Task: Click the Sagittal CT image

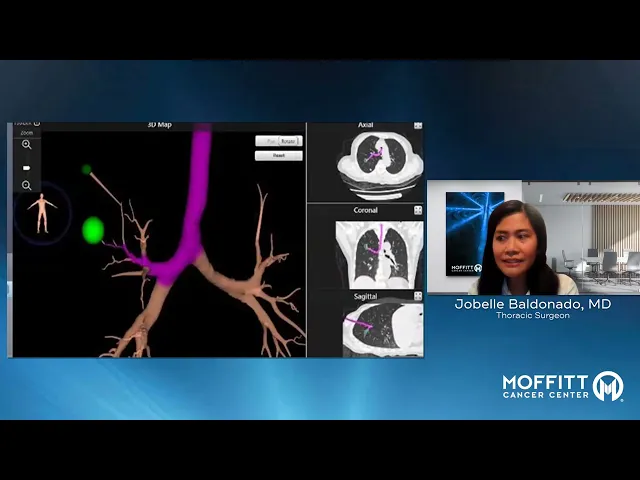Action: (383, 330)
